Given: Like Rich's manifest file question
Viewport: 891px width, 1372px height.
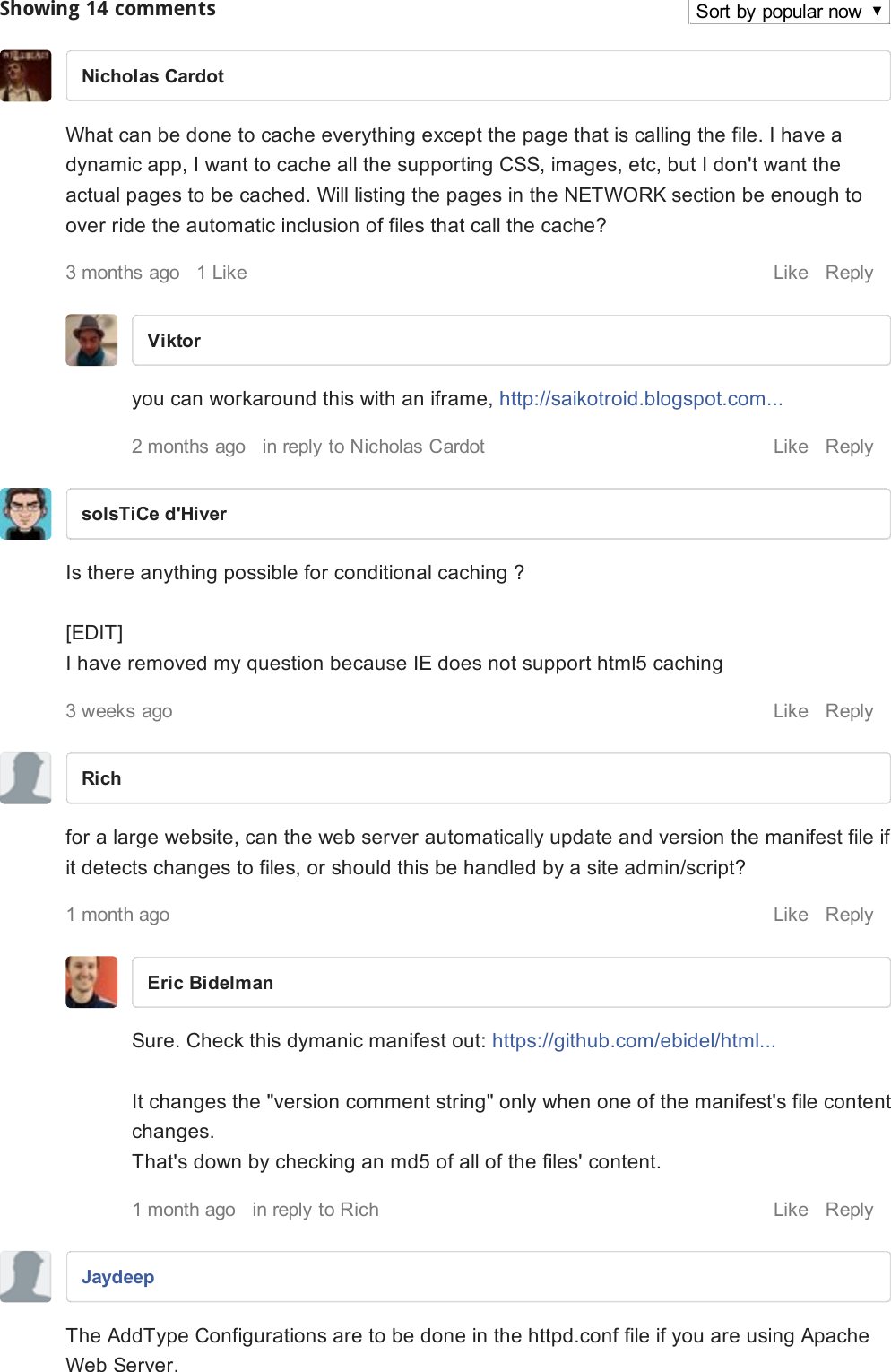Looking at the screenshot, I should 791,915.
